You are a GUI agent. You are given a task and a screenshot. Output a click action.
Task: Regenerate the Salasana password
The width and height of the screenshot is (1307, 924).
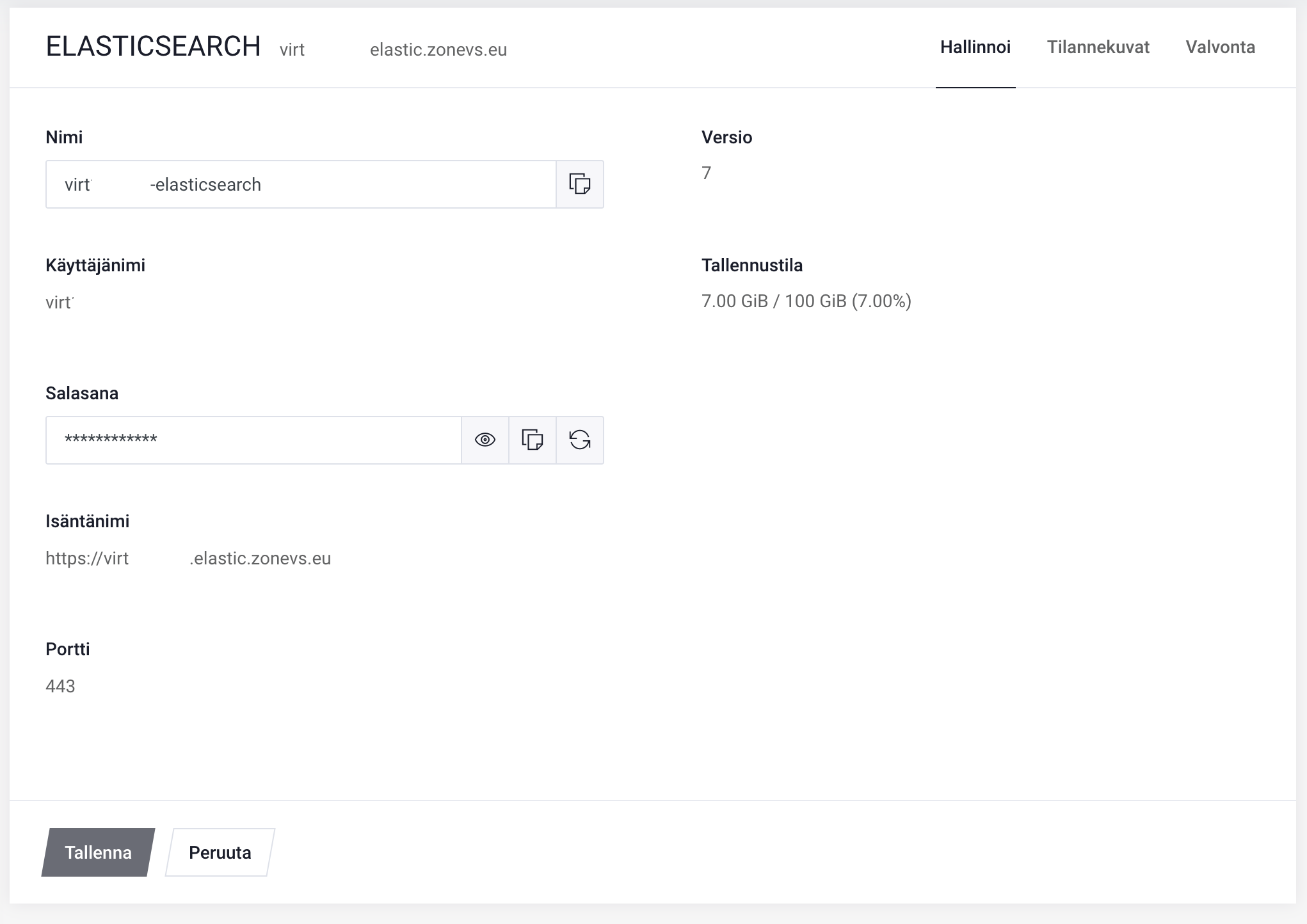579,440
